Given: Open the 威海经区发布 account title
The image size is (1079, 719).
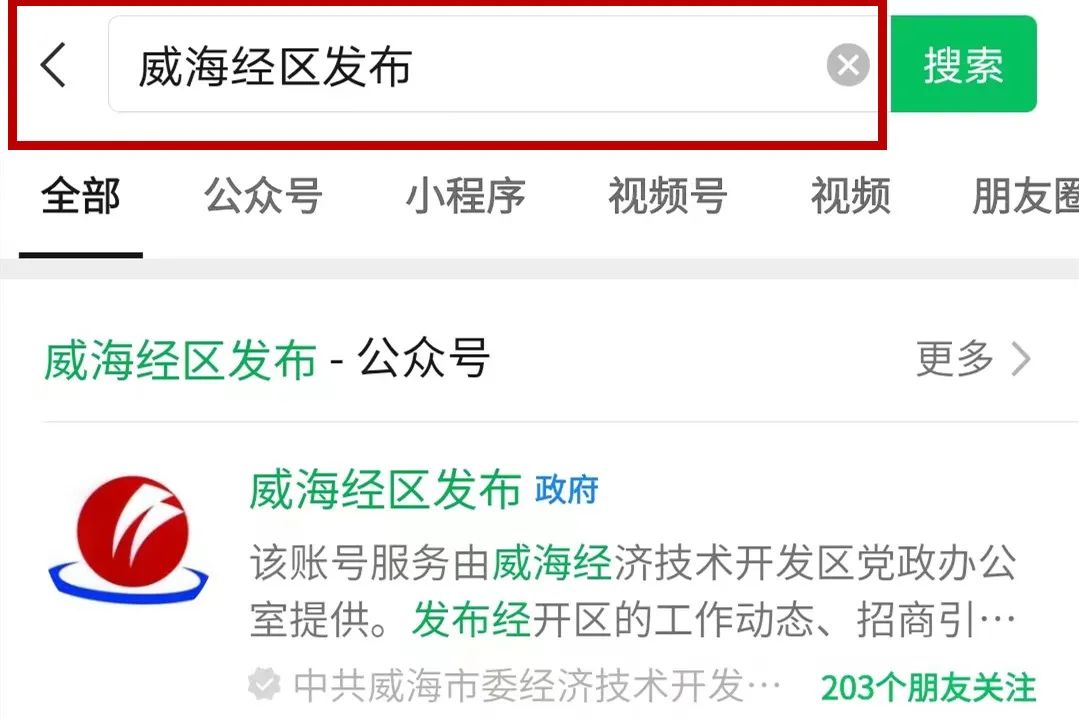Looking at the screenshot, I should click(385, 491).
